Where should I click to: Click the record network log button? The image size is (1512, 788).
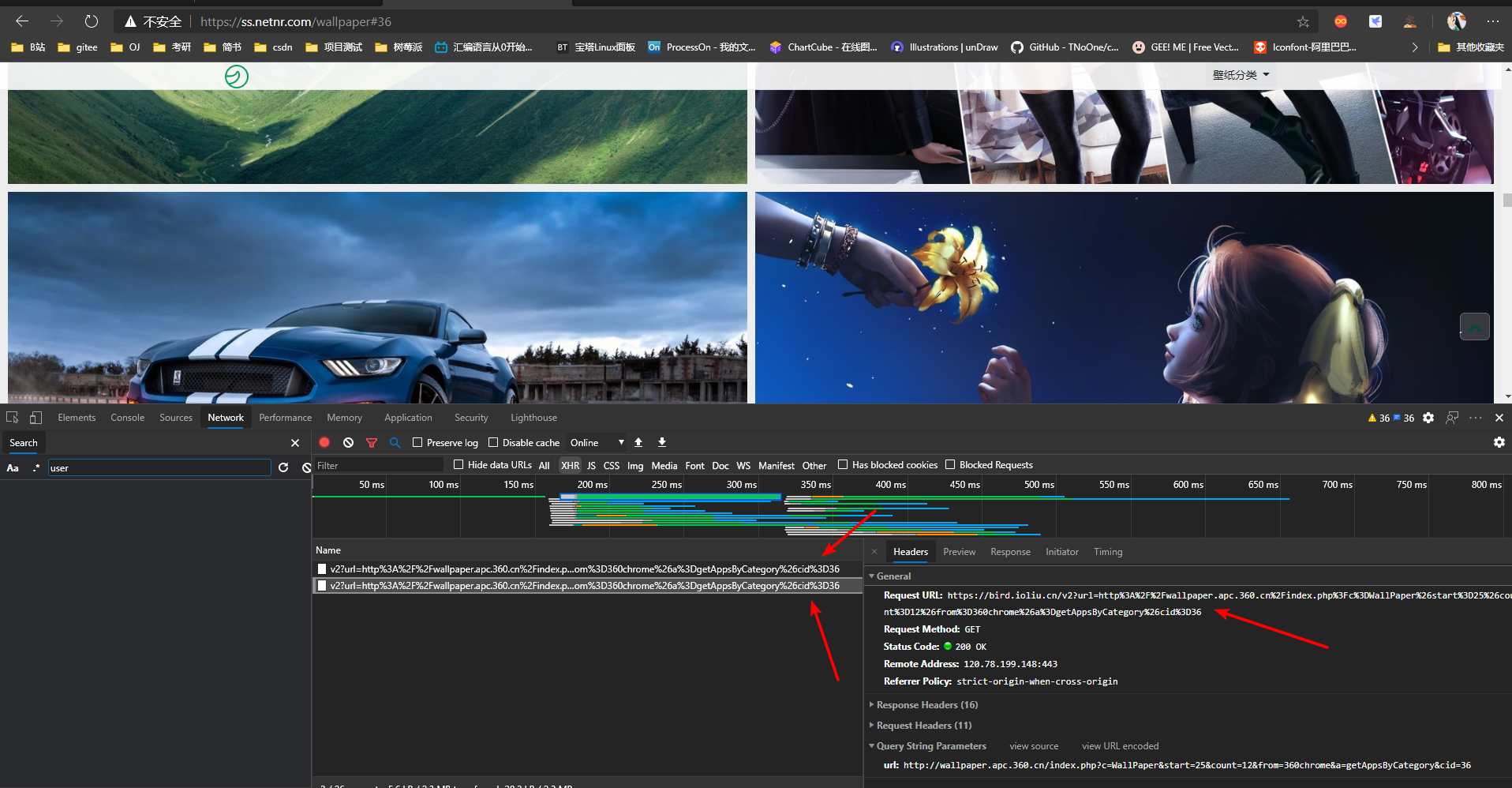pos(324,443)
